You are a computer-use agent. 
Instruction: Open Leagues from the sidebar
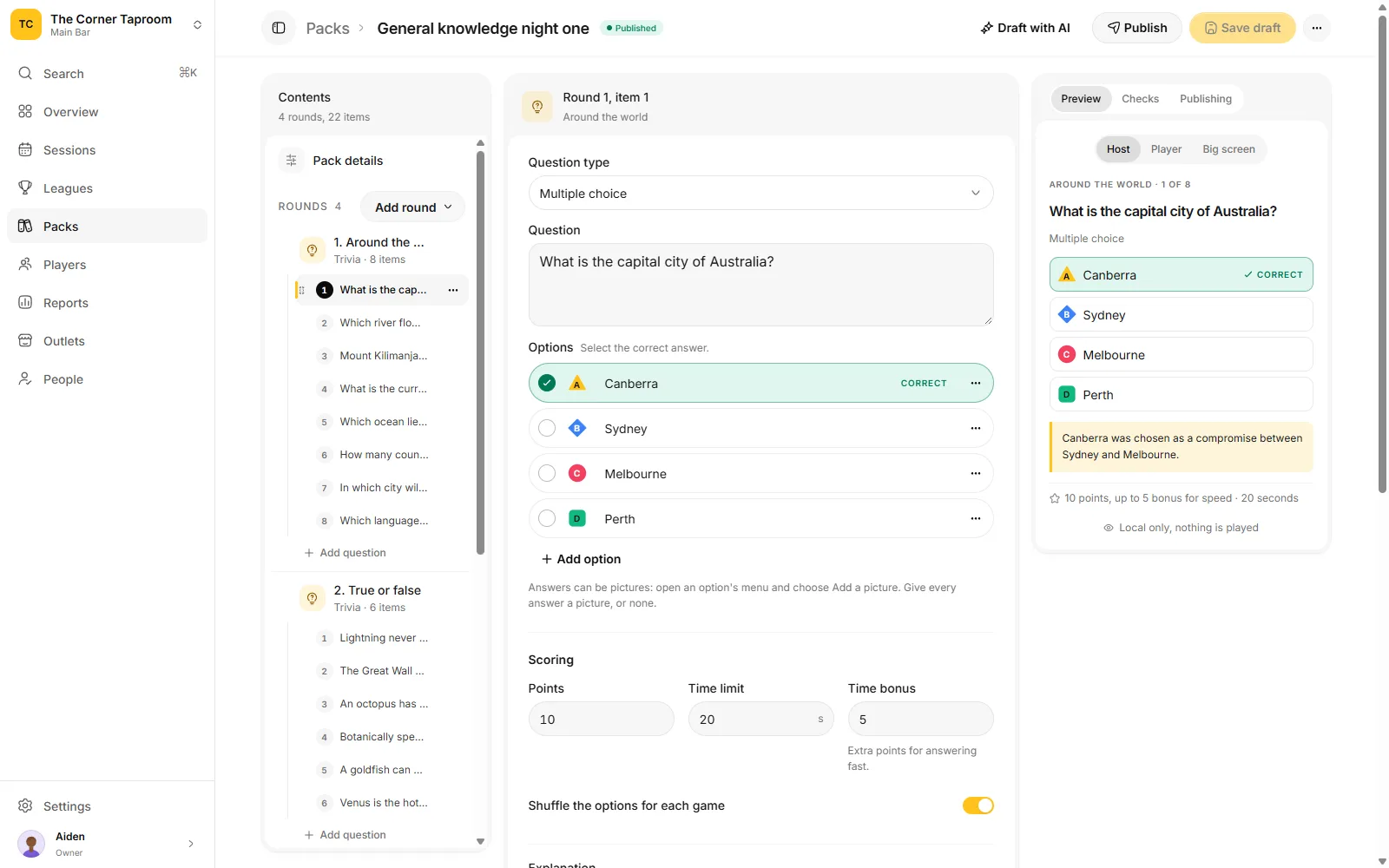click(x=107, y=188)
